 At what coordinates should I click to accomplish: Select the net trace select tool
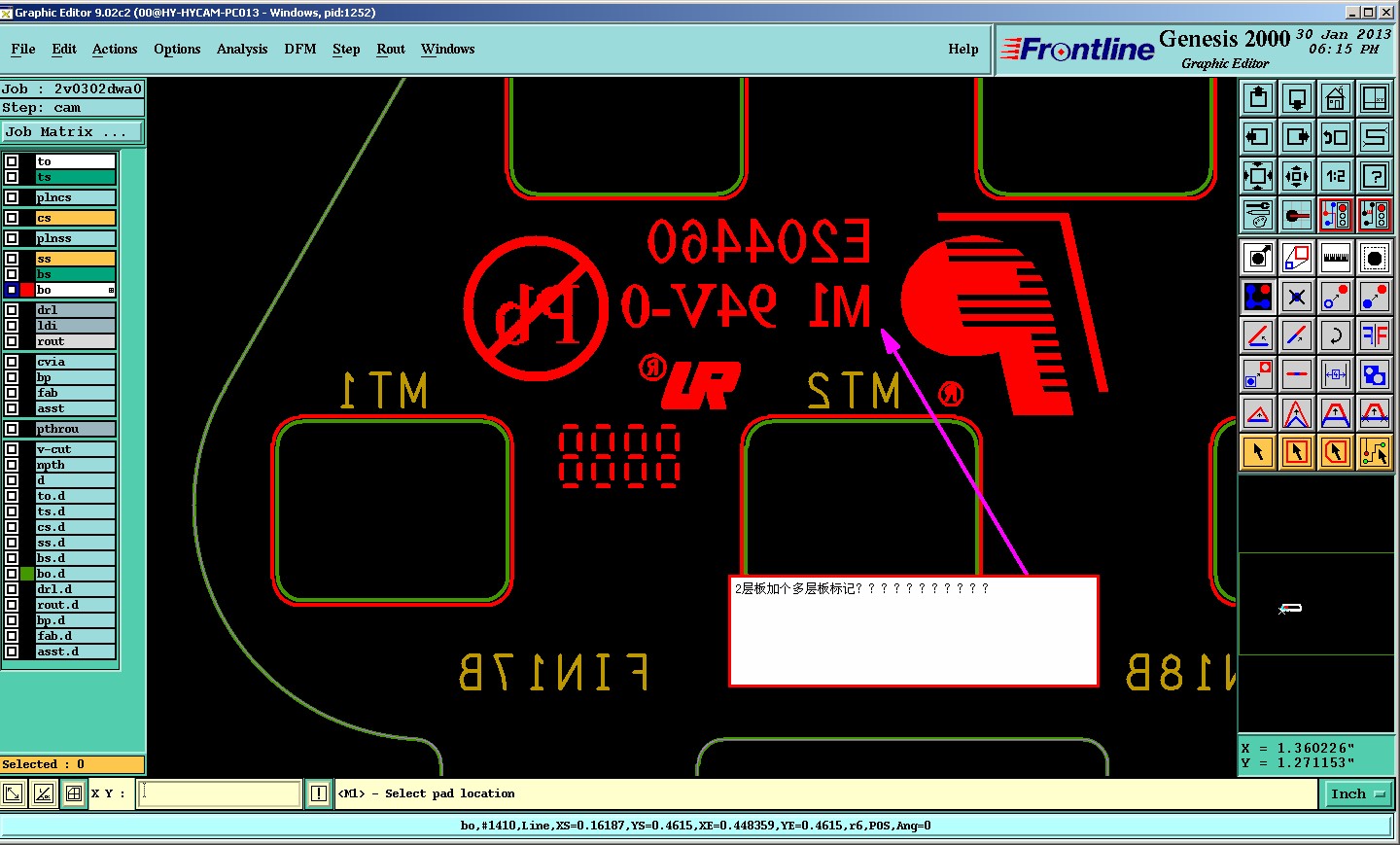tap(1375, 452)
